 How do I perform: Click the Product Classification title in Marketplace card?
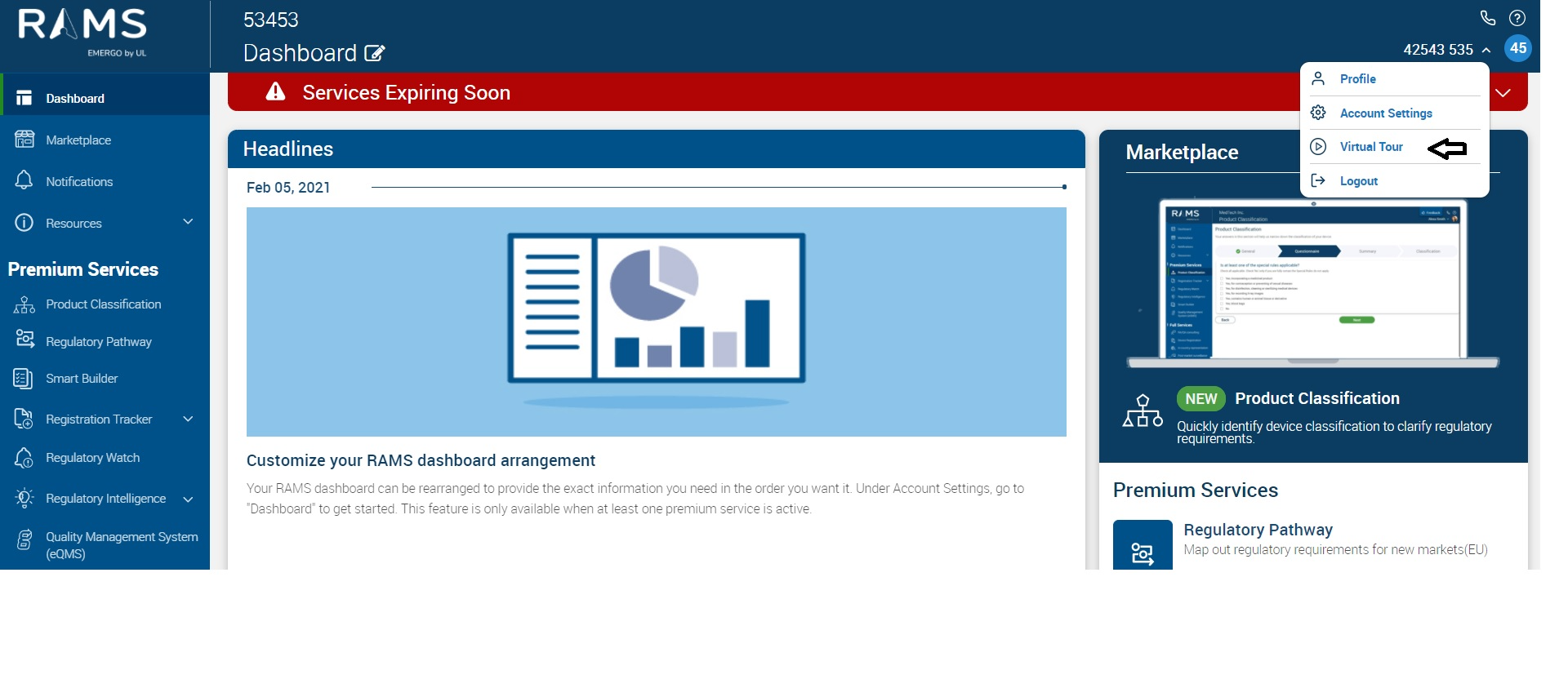pyautogui.click(x=1317, y=398)
